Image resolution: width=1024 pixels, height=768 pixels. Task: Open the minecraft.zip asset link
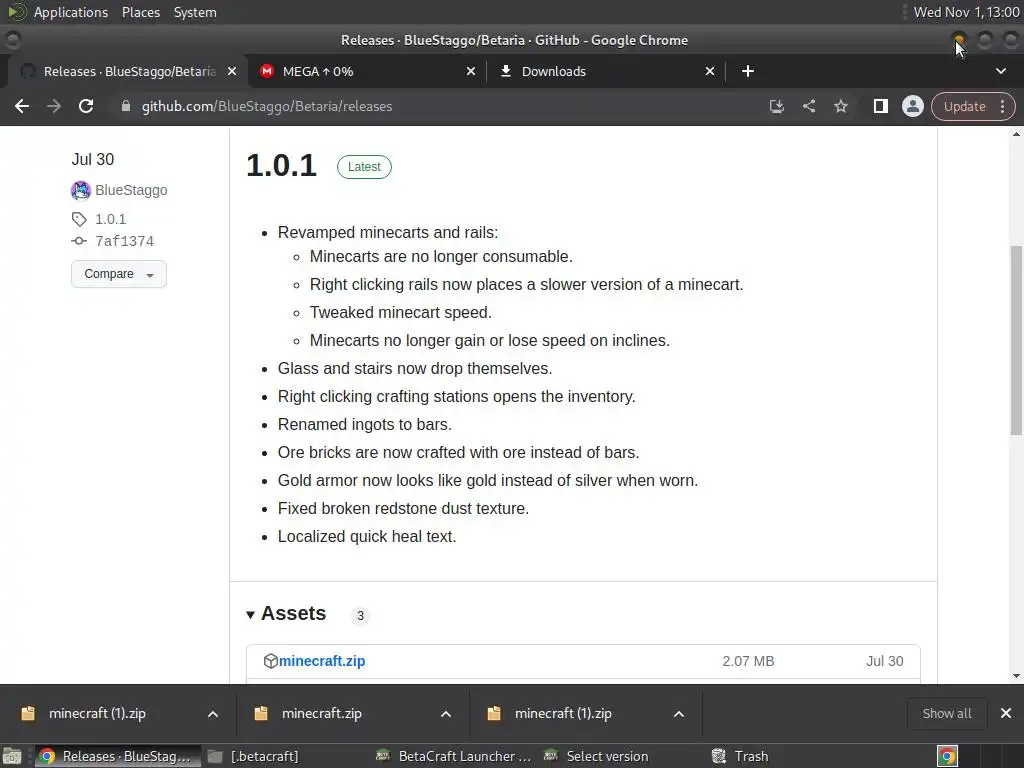[x=322, y=661]
